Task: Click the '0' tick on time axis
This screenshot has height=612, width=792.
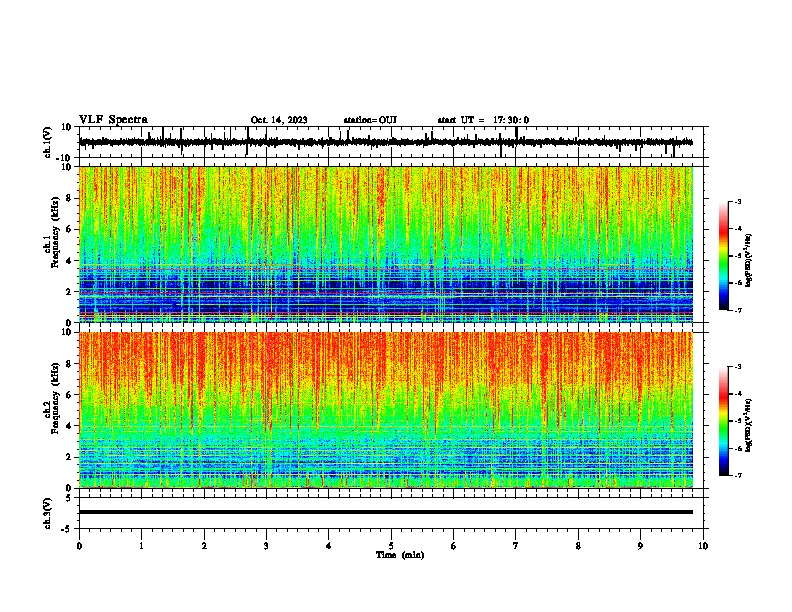Action: pyautogui.click(x=79, y=546)
